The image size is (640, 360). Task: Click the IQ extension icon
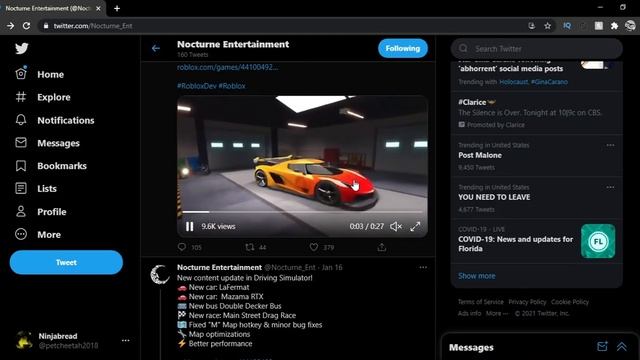567,26
